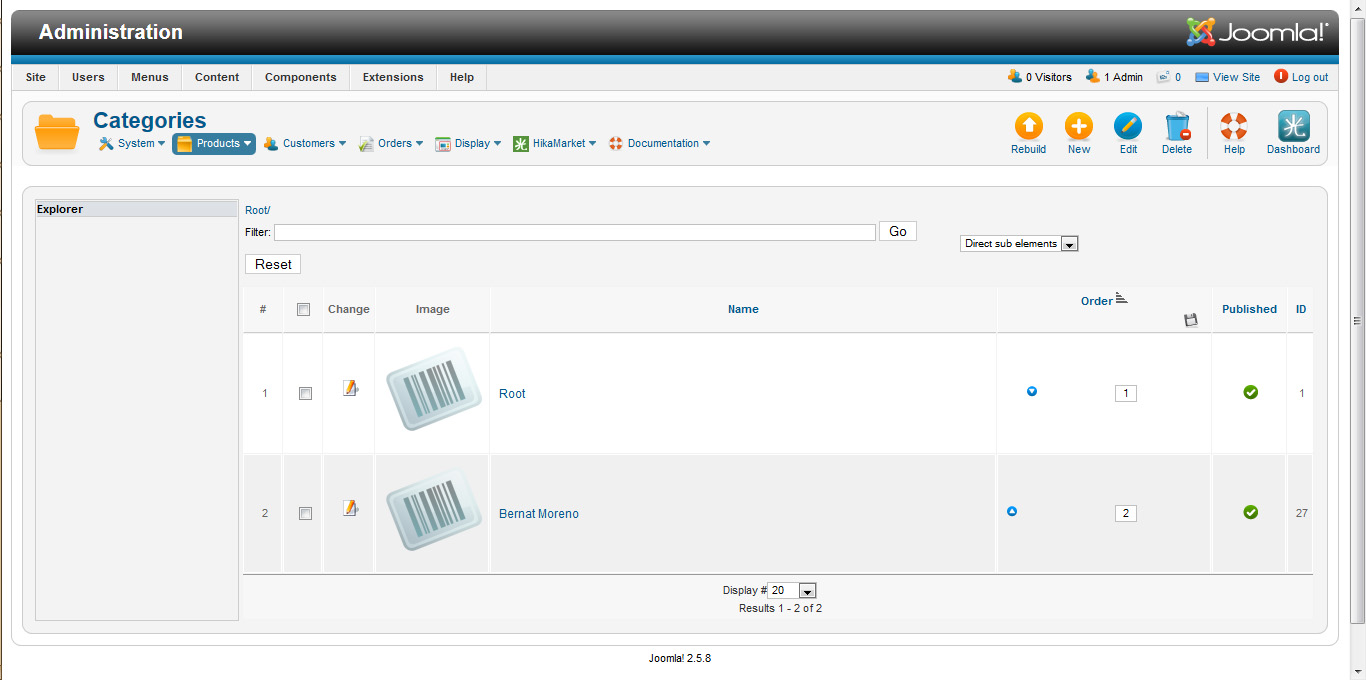1366x680 pixels.
Task: Click the Edit pencil toolbar icon
Action: click(x=1128, y=127)
